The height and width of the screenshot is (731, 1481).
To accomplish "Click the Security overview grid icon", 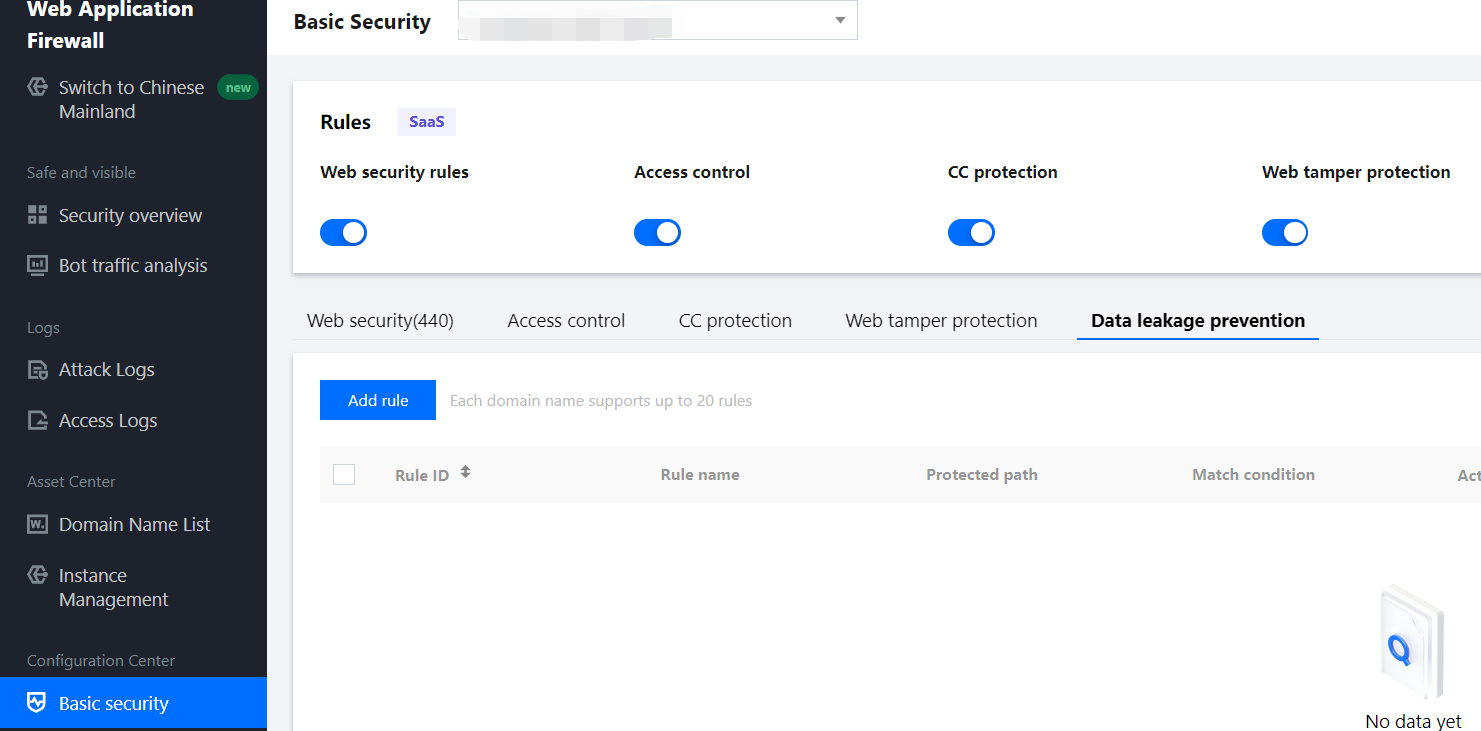I will coord(37,215).
